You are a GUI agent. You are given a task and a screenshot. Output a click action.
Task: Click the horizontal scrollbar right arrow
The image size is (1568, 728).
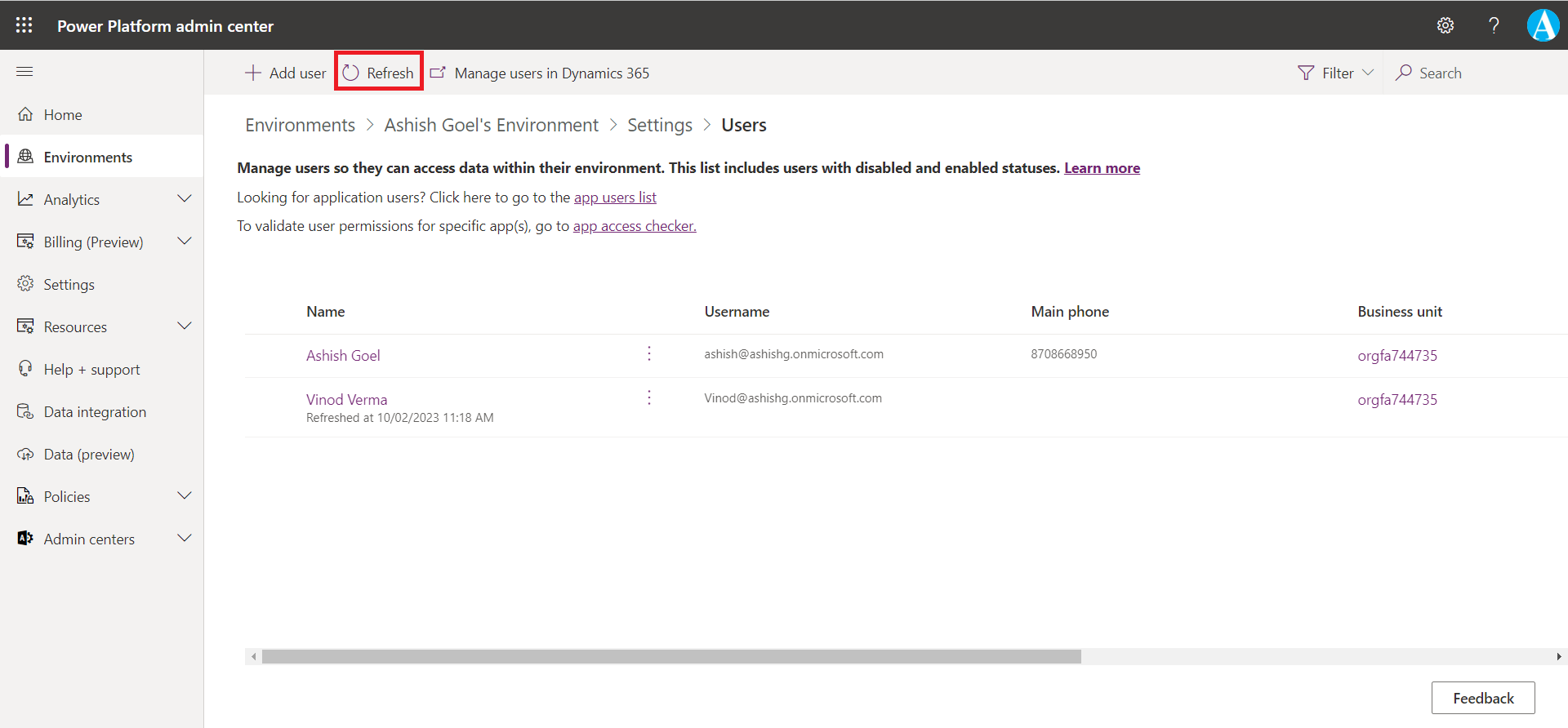click(x=1558, y=656)
